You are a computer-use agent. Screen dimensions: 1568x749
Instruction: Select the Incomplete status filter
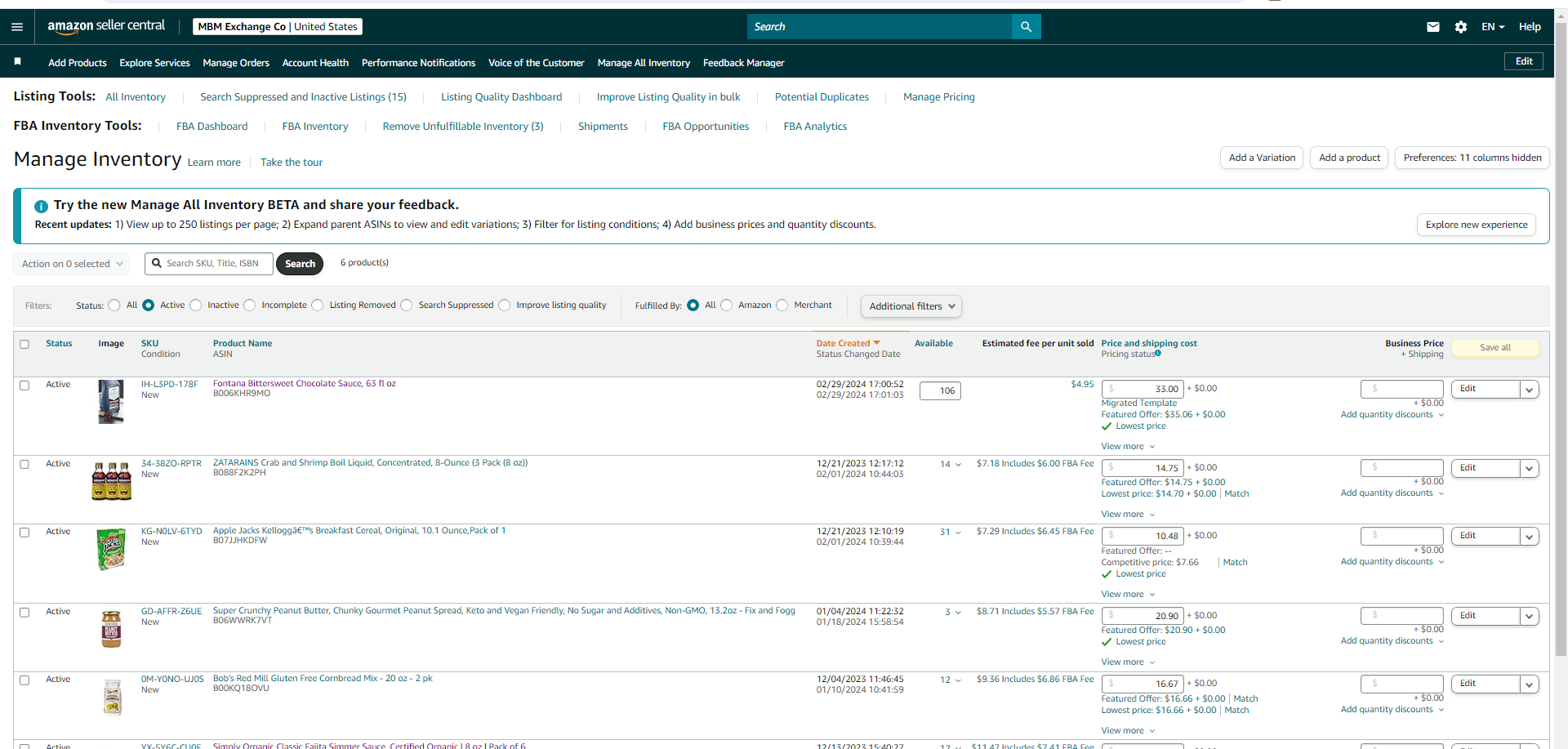[x=250, y=305]
